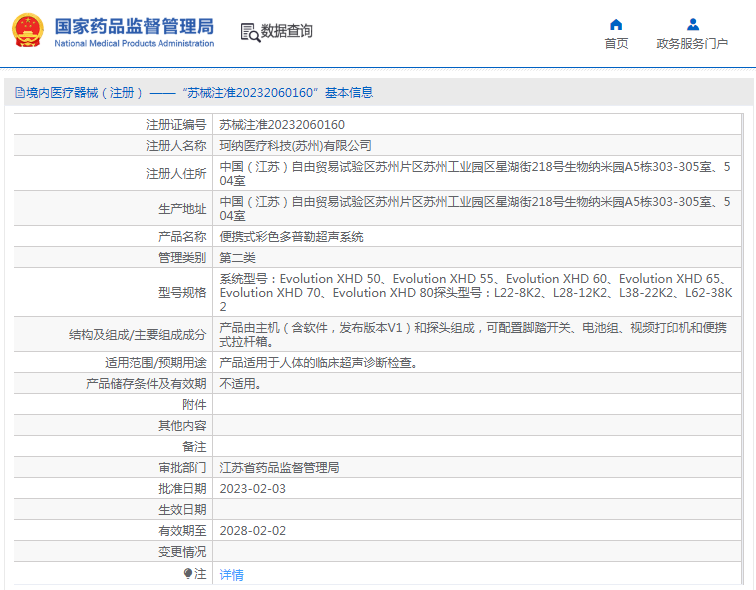Click the 附件 label
The height and width of the screenshot is (590, 756).
pos(194,405)
